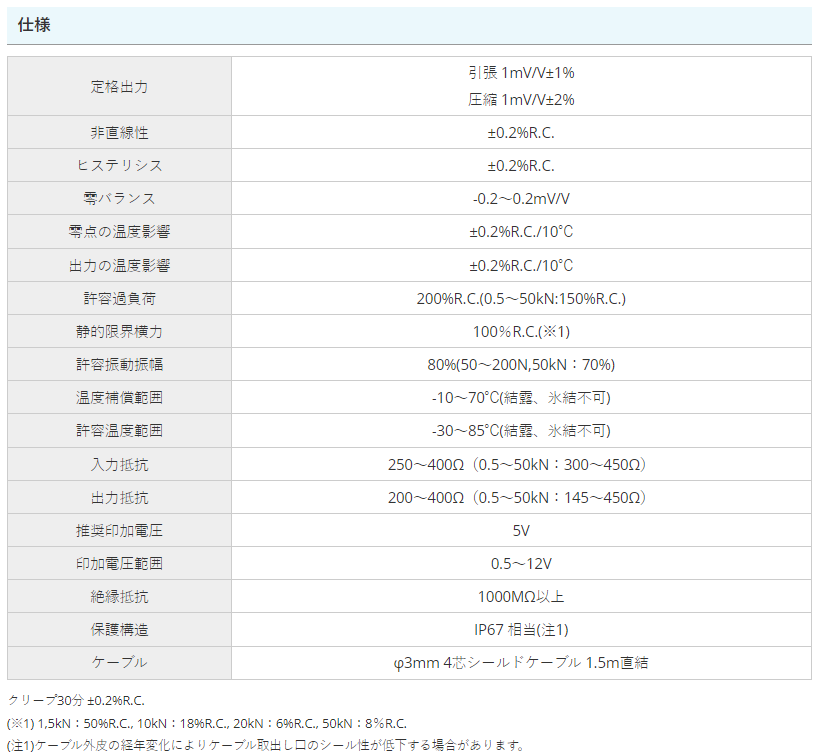Screen dimensions: 817x754
Task: Select the 絶縁抵抗 row label
Action: [x=119, y=597]
